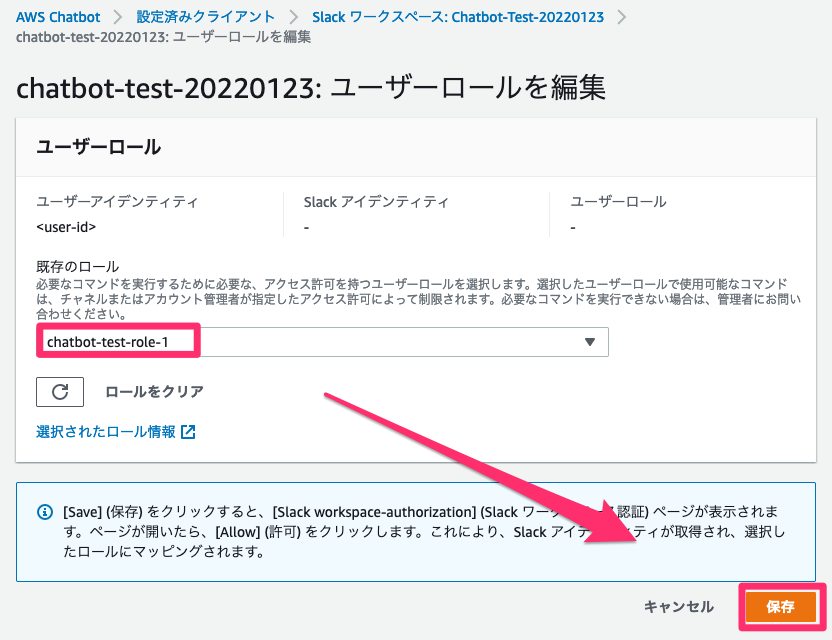
Task: Click the ユーザーロール section heading
Action: [98, 147]
